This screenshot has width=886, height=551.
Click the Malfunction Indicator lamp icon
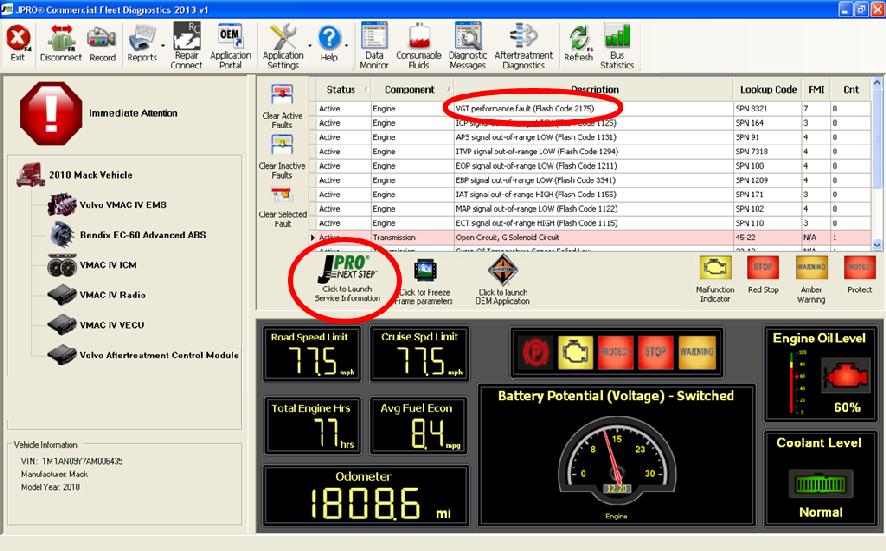pyautogui.click(x=715, y=267)
